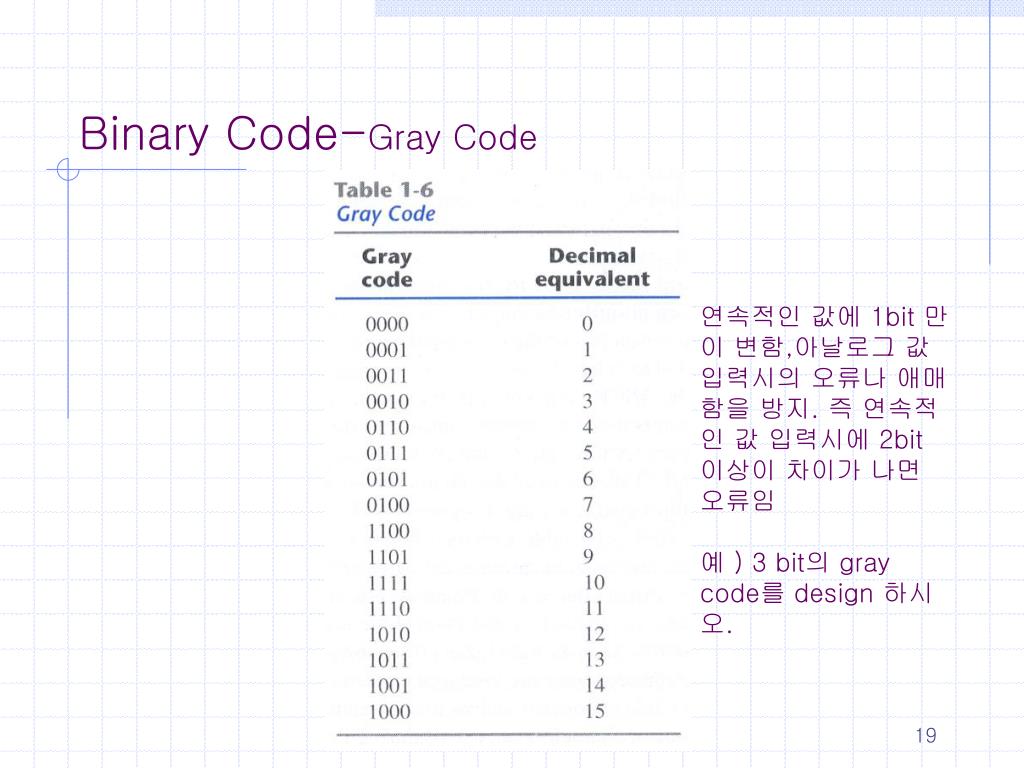Click decimal equivalent value "13"
The image size is (1024, 768).
(594, 660)
